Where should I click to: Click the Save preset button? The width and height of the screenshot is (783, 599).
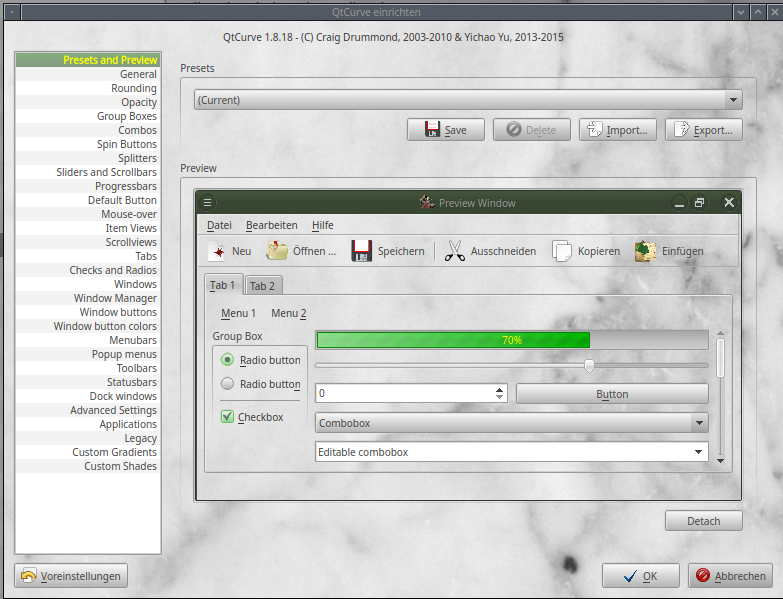[x=446, y=130]
